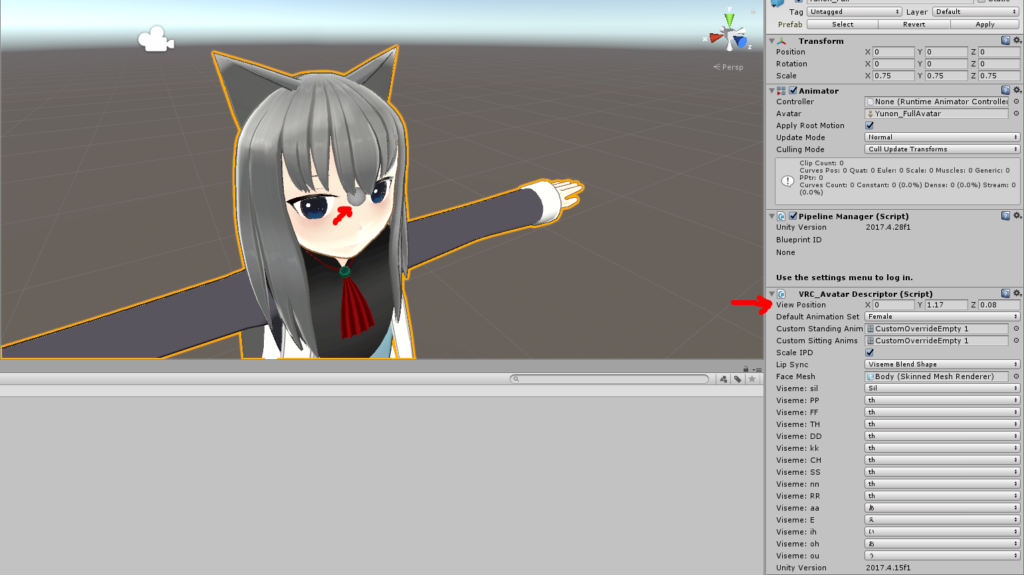1024x575 pixels.
Task: Click Search by Label tag icon
Action: pyautogui.click(x=738, y=379)
